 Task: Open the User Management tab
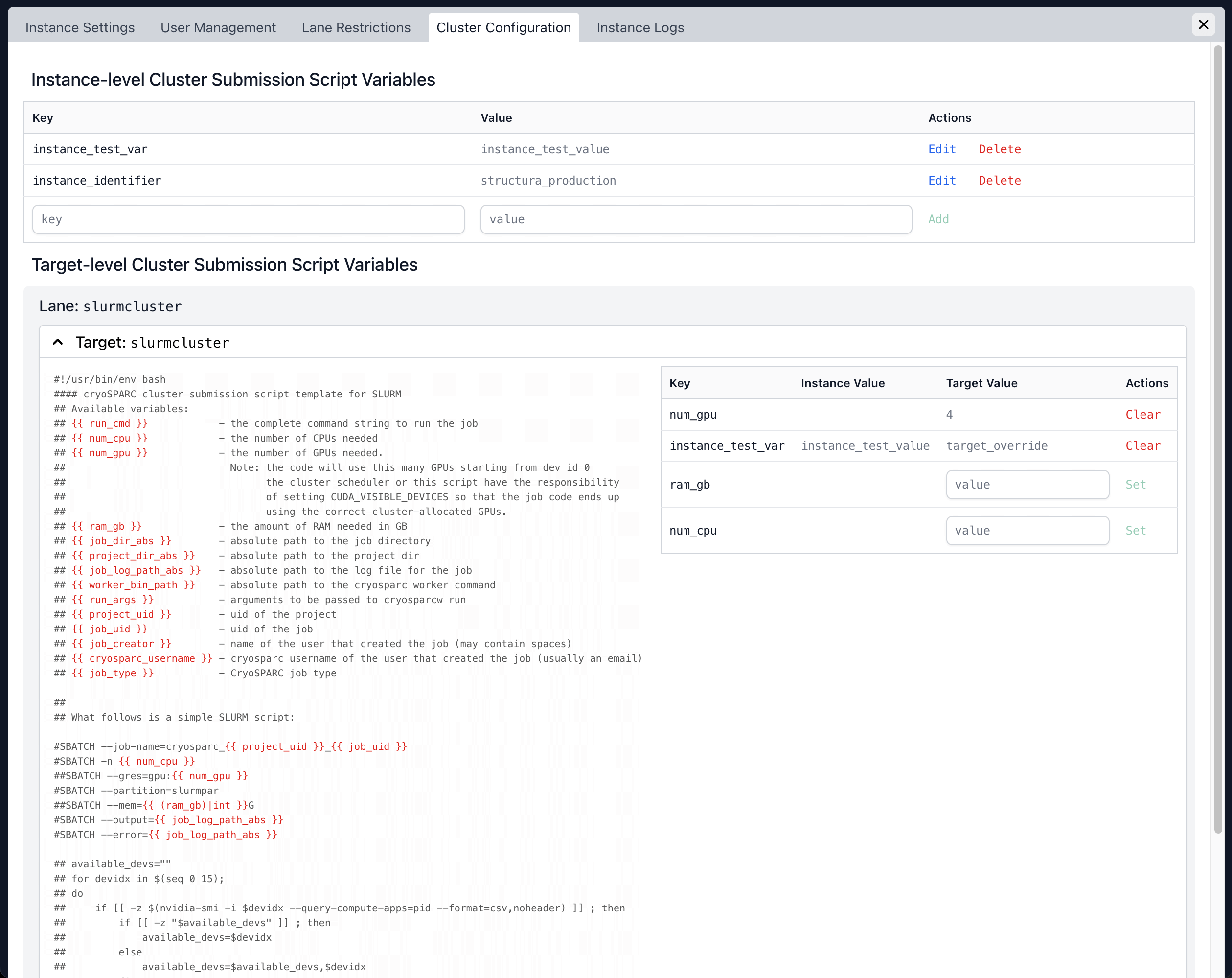[218, 27]
